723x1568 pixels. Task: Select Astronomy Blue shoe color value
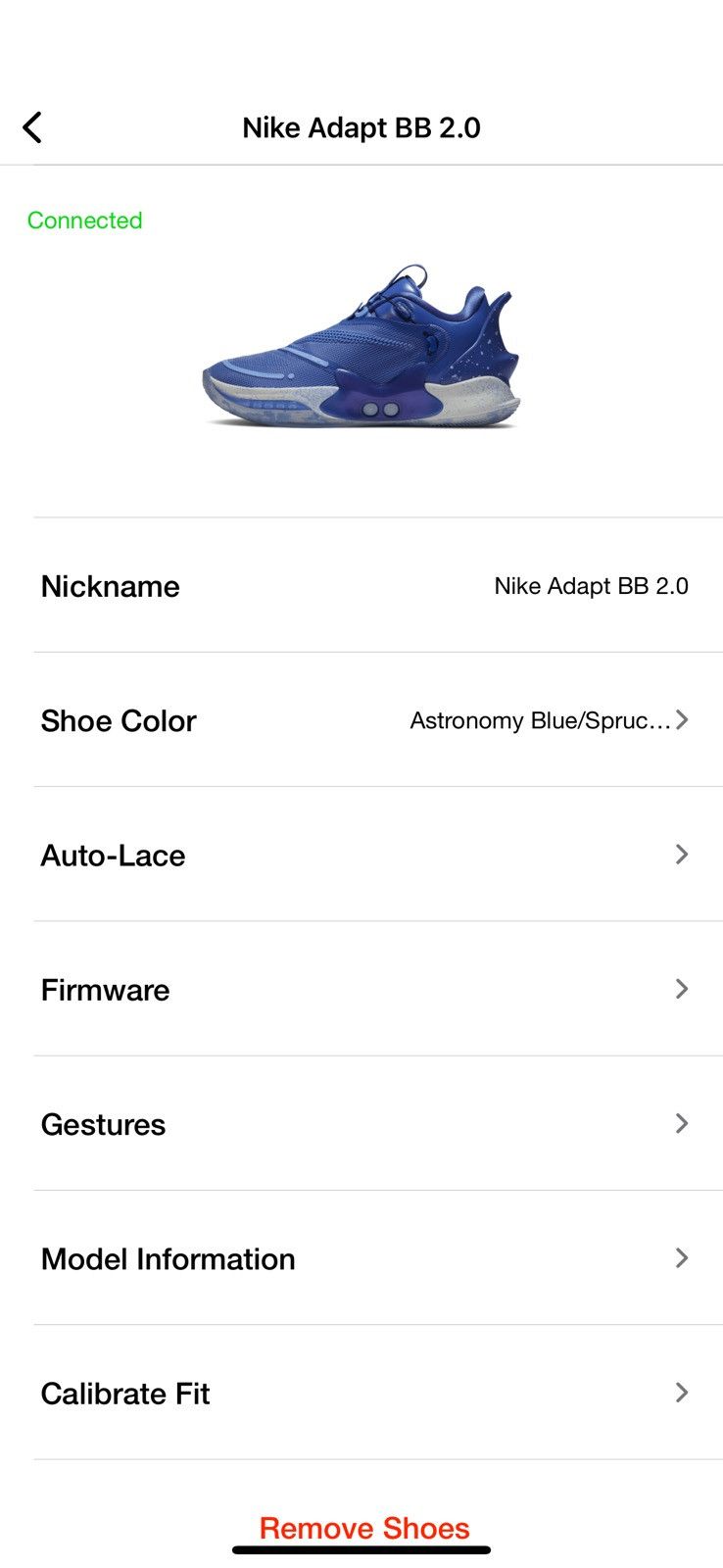tap(540, 720)
